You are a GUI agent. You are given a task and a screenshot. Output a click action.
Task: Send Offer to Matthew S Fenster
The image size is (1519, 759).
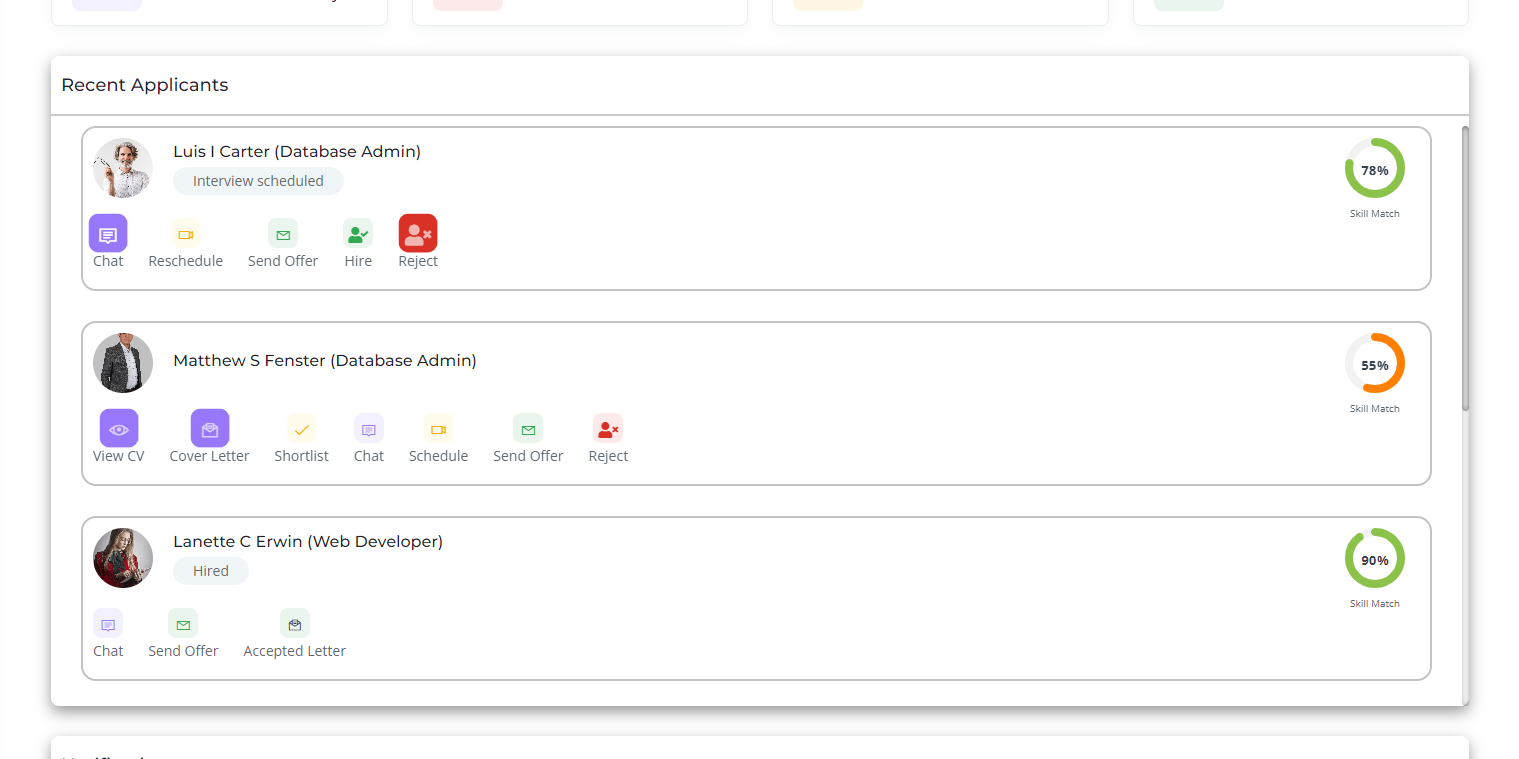tap(528, 429)
